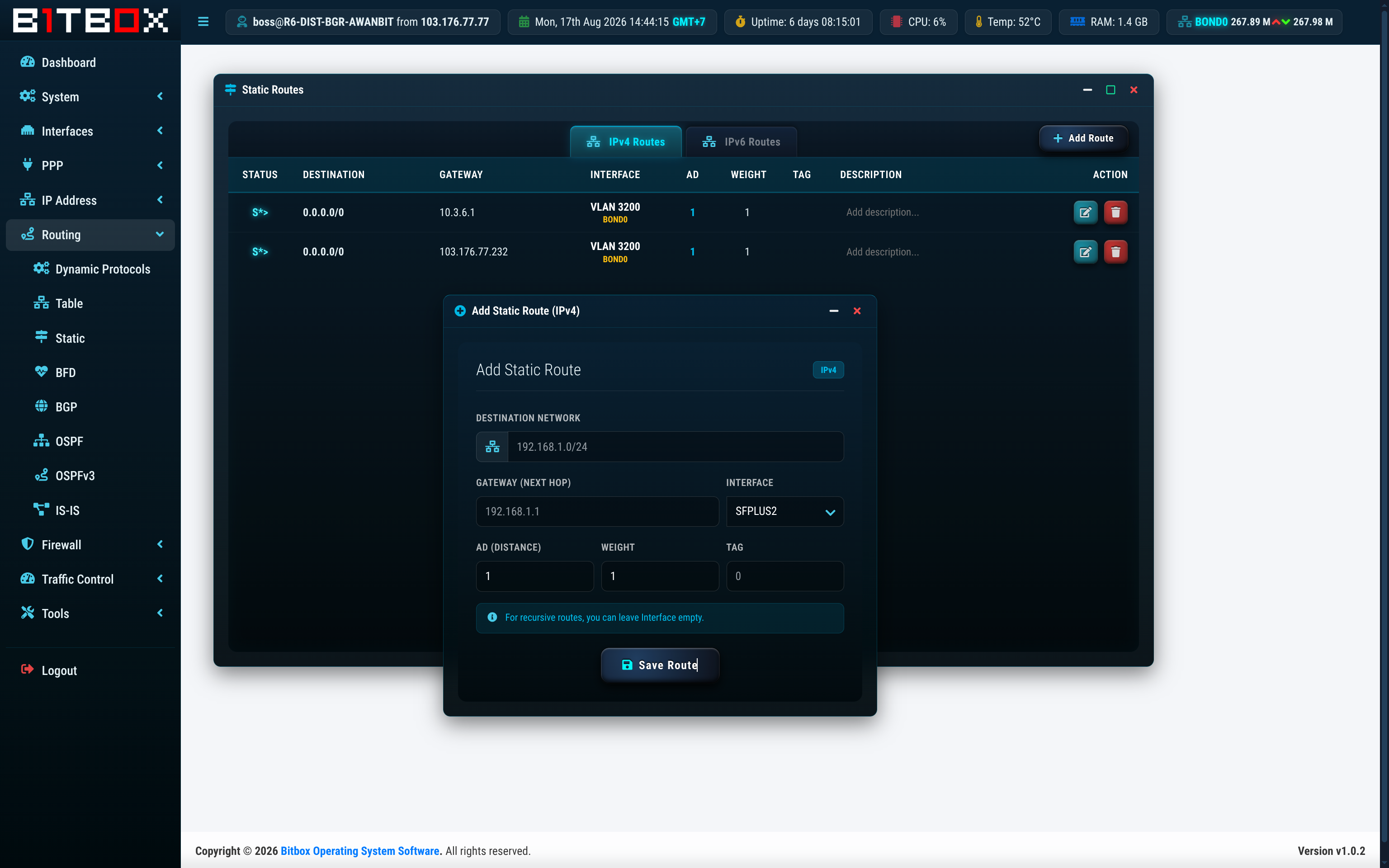
Task: Click the Gateway (Next Hop) input field
Action: 597,511
